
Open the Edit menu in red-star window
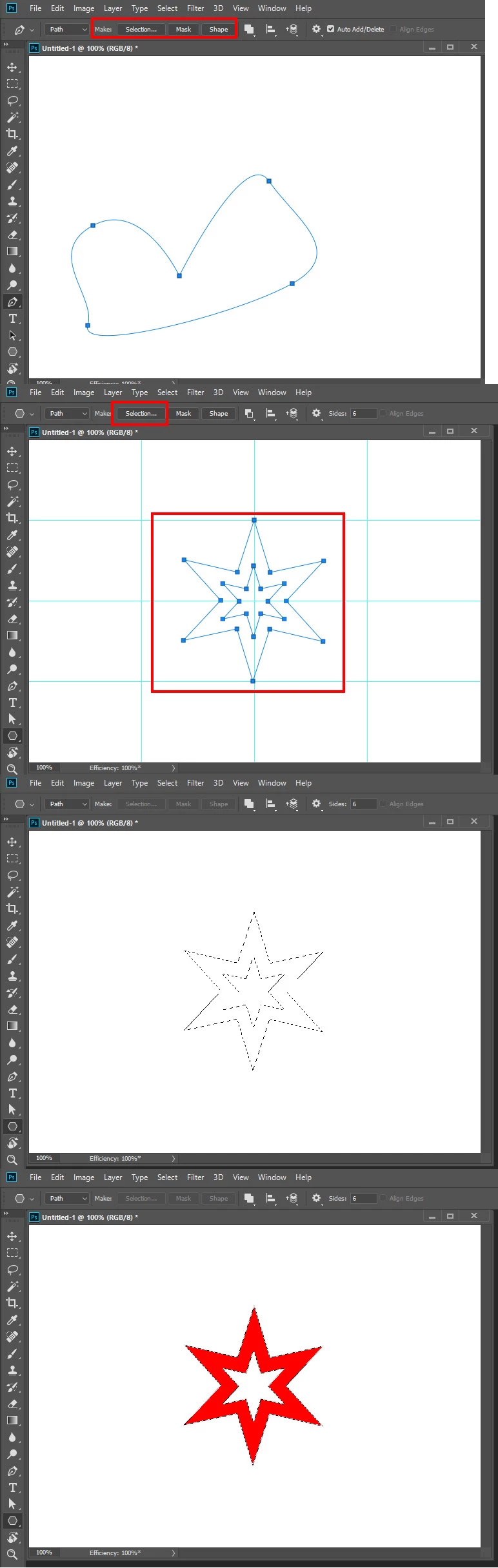click(x=57, y=1177)
